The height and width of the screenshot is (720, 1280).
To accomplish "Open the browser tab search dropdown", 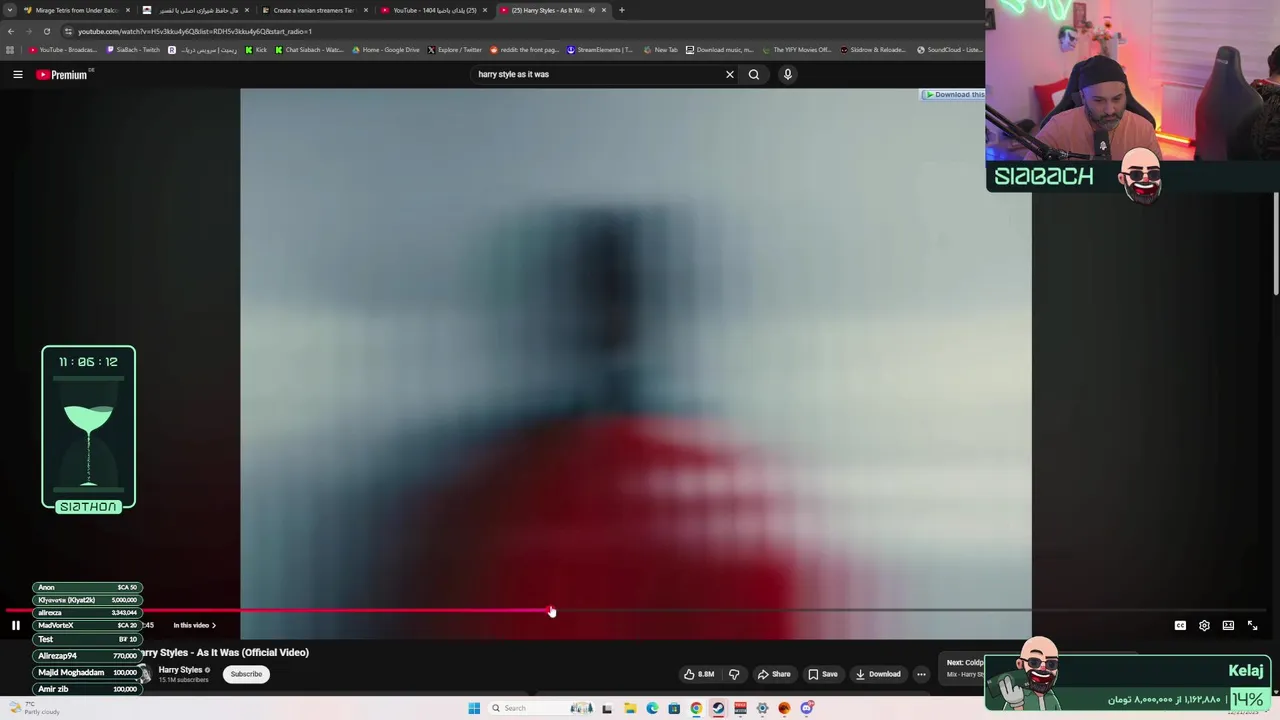I will point(10,10).
